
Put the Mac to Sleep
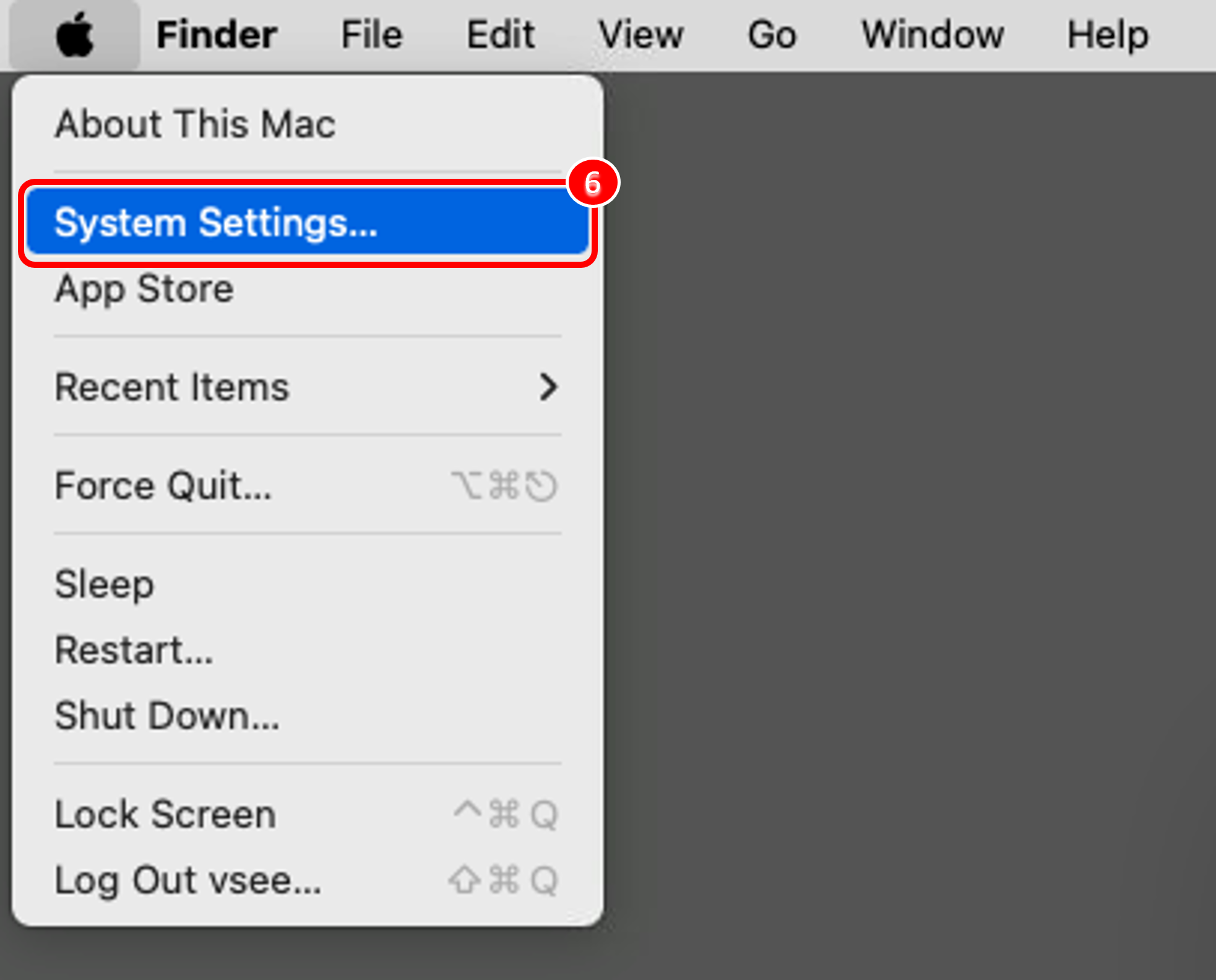point(105,585)
